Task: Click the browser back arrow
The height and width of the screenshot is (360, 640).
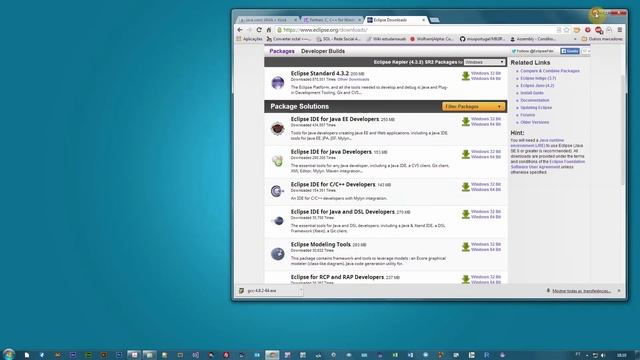Action: (240, 30)
